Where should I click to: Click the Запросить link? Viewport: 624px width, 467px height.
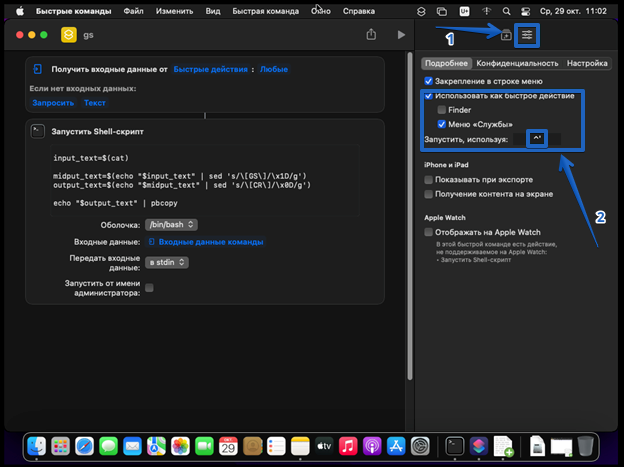tap(52, 102)
